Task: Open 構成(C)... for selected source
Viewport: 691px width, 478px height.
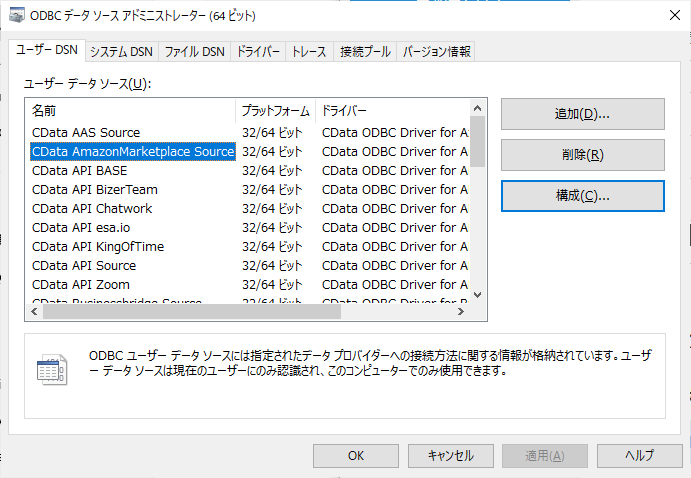Action: coord(583,196)
